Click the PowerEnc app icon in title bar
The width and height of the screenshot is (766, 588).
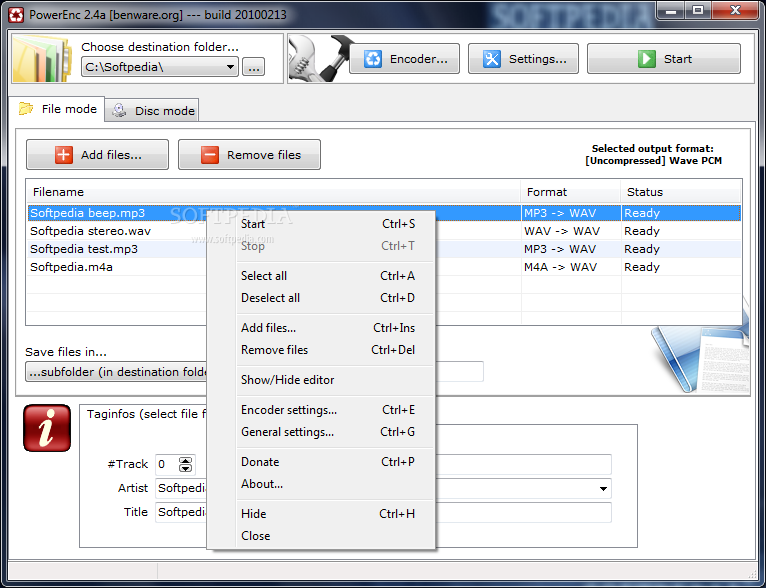click(x=16, y=15)
